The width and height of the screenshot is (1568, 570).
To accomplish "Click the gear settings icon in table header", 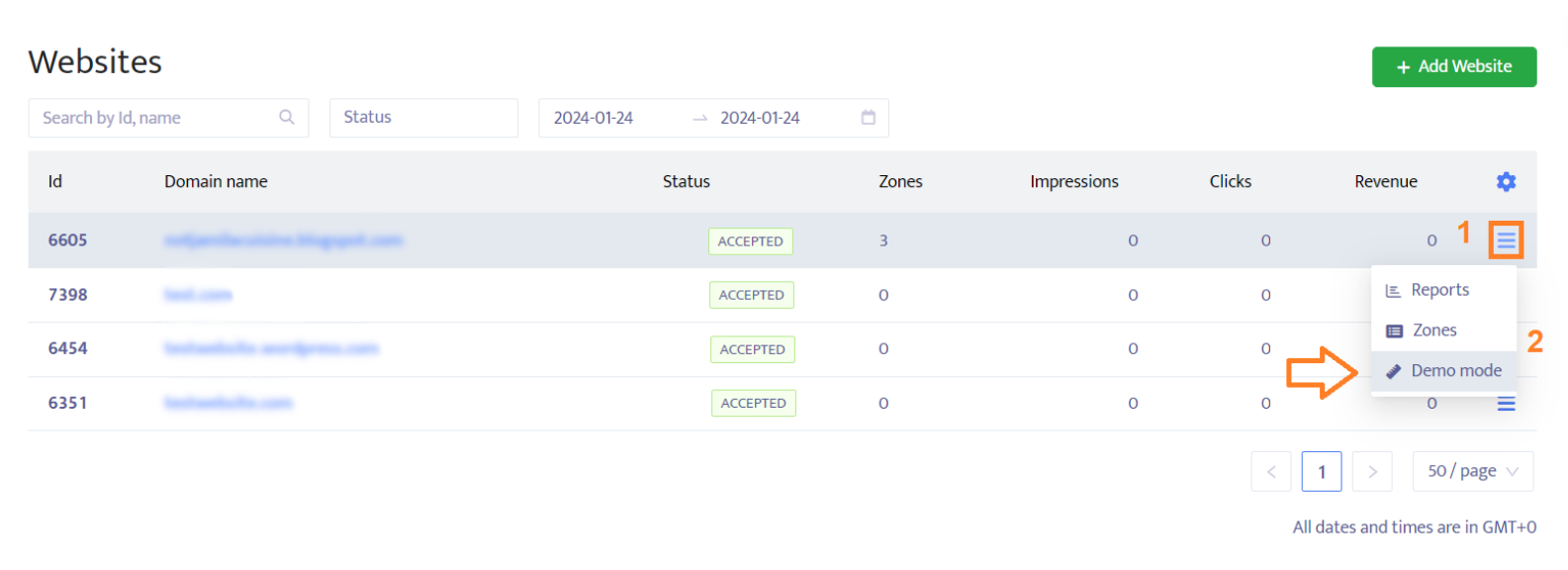I will 1506,182.
